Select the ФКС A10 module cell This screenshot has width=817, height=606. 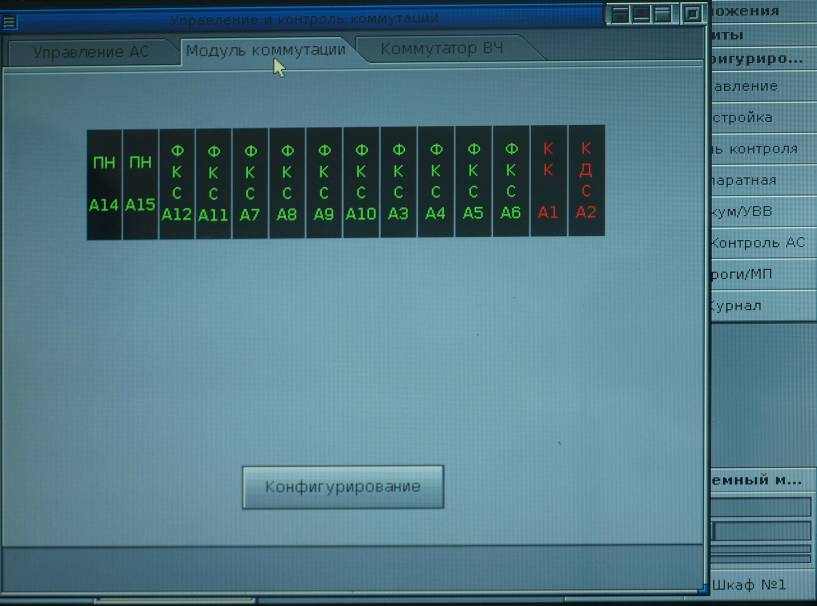pos(361,182)
